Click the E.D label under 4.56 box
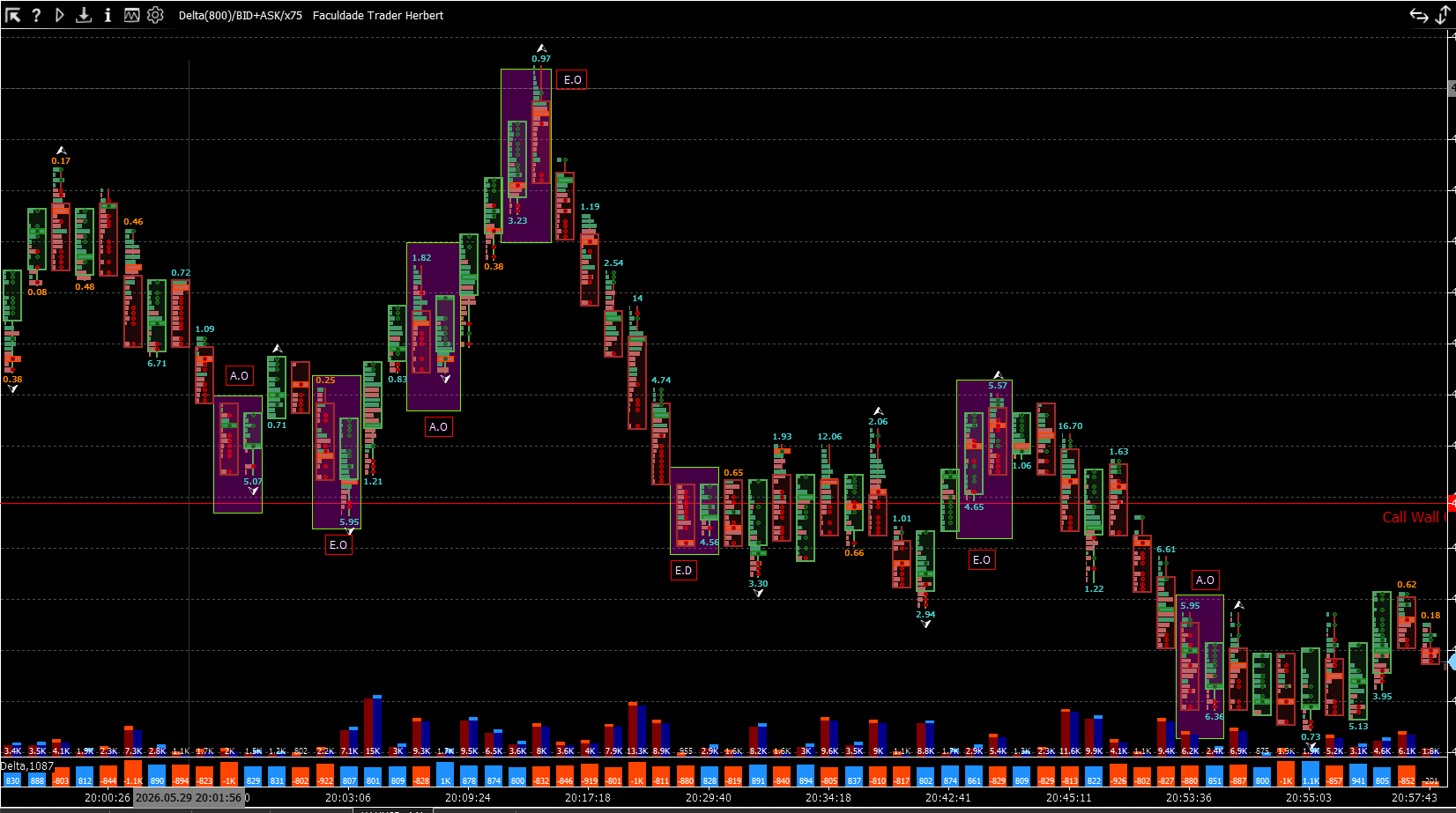 tap(683, 570)
